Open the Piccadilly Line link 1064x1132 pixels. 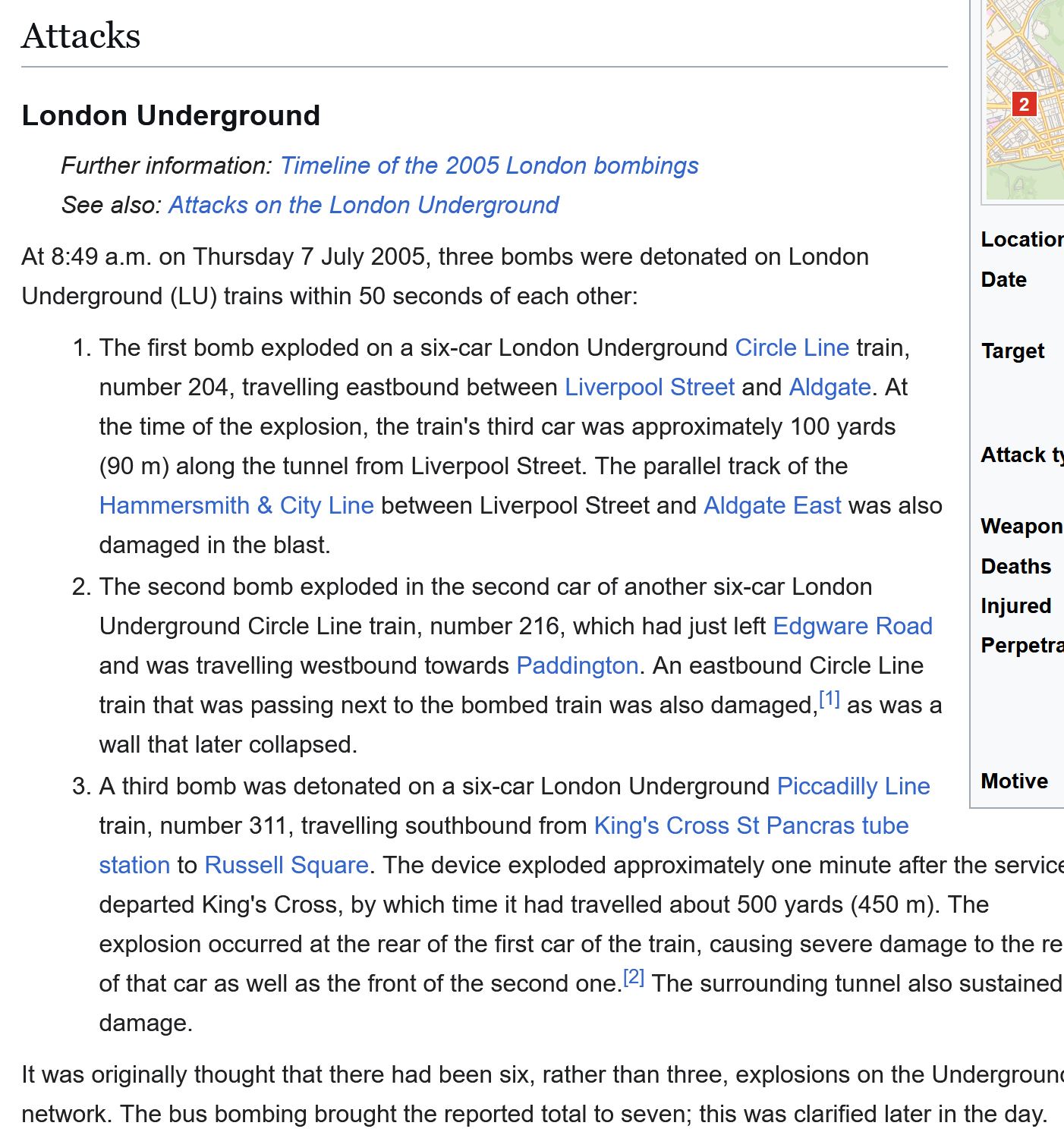[x=854, y=786]
